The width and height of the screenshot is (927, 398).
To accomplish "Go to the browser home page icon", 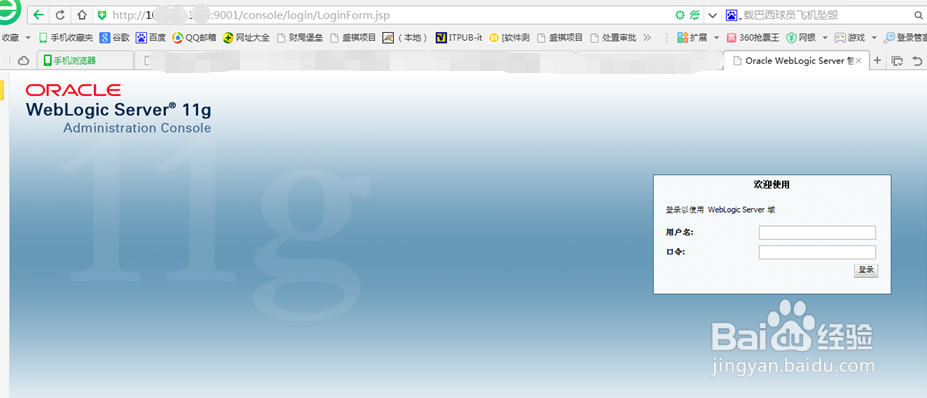I will (x=82, y=15).
